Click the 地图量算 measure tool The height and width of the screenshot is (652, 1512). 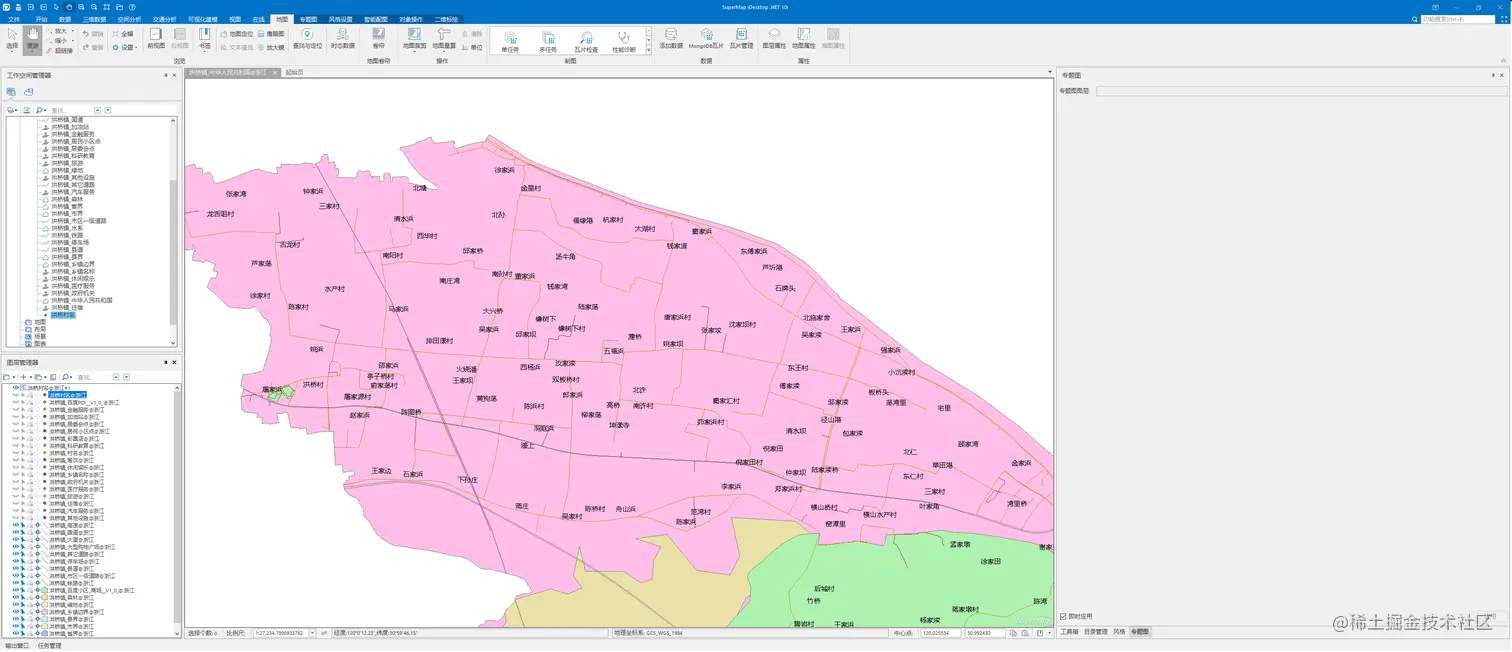[x=444, y=38]
